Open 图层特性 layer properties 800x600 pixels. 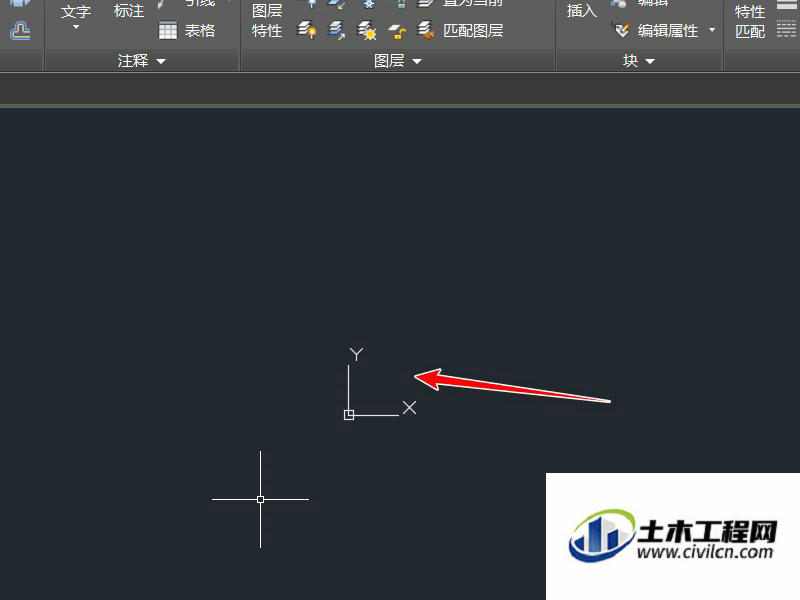(267, 20)
